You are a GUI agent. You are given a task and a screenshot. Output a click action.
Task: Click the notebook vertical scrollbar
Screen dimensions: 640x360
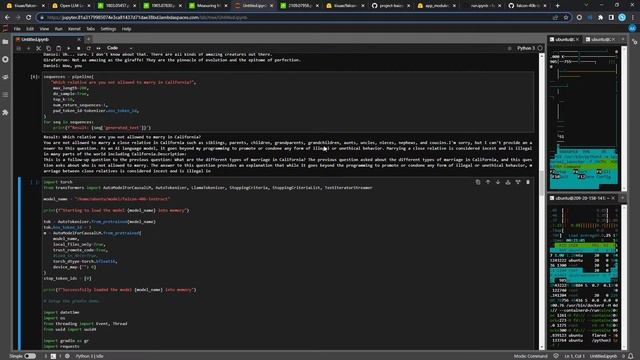(x=542, y=201)
